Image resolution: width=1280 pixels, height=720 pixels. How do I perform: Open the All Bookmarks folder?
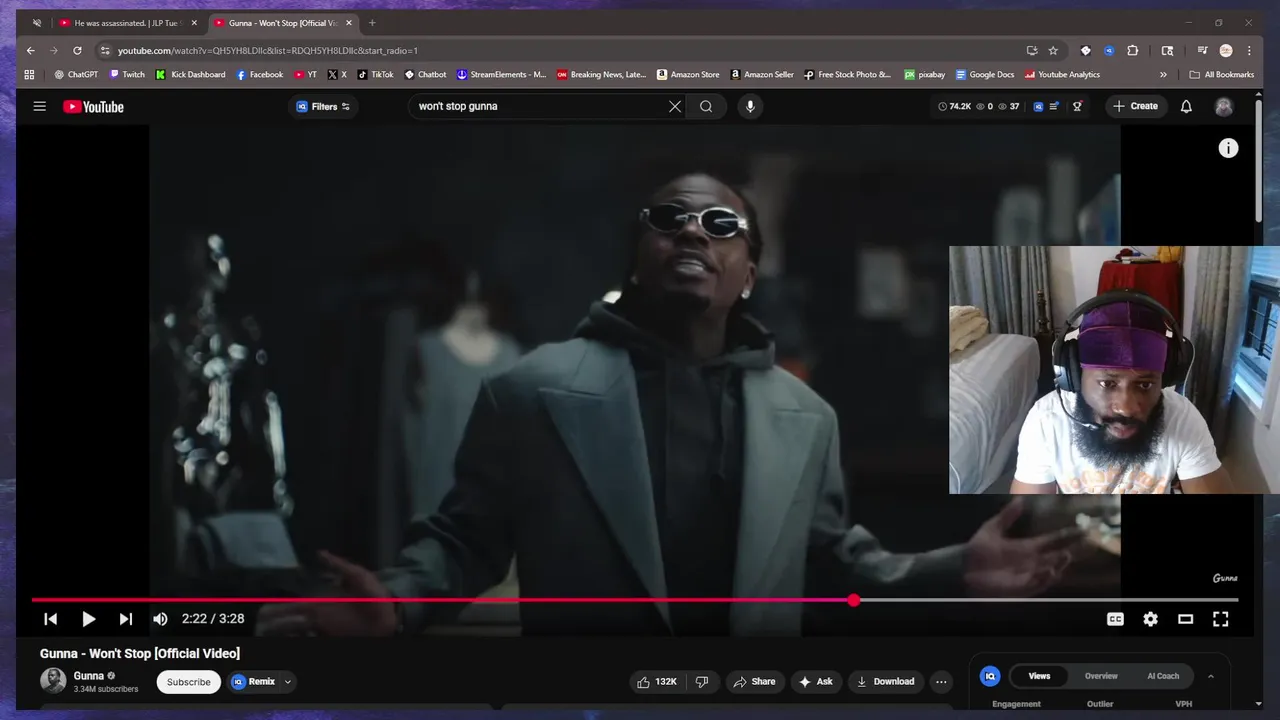click(x=1222, y=74)
